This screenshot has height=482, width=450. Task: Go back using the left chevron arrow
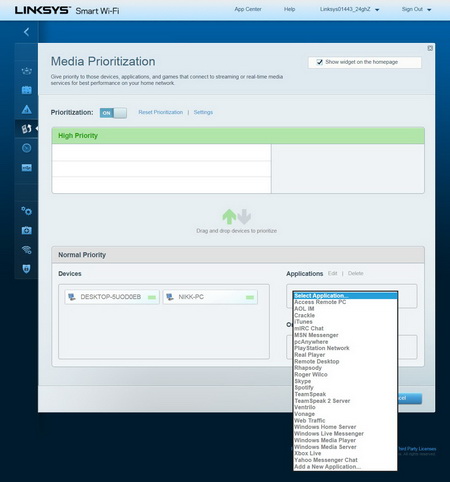pos(27,32)
